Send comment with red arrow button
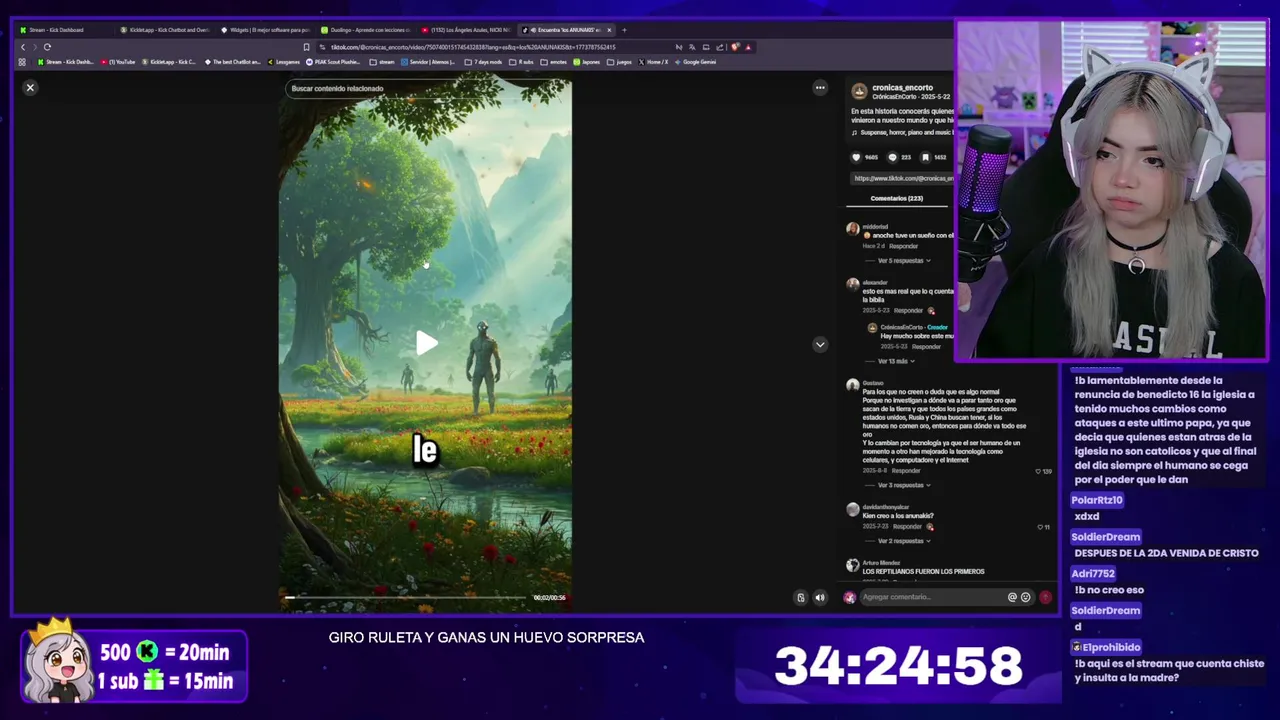Viewport: 1280px width, 720px height. point(1045,597)
